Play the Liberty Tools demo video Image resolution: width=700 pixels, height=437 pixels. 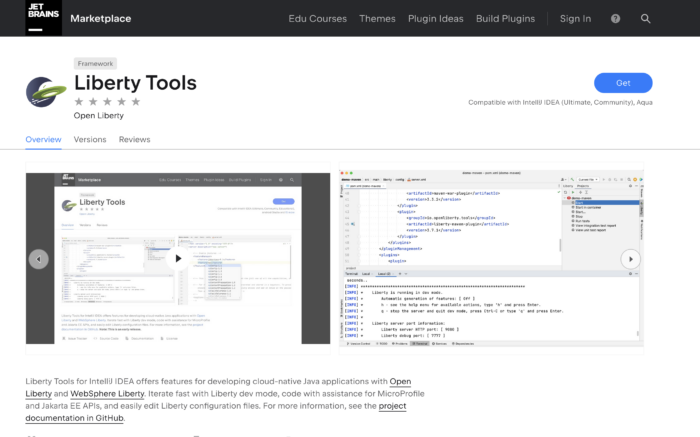click(x=178, y=258)
